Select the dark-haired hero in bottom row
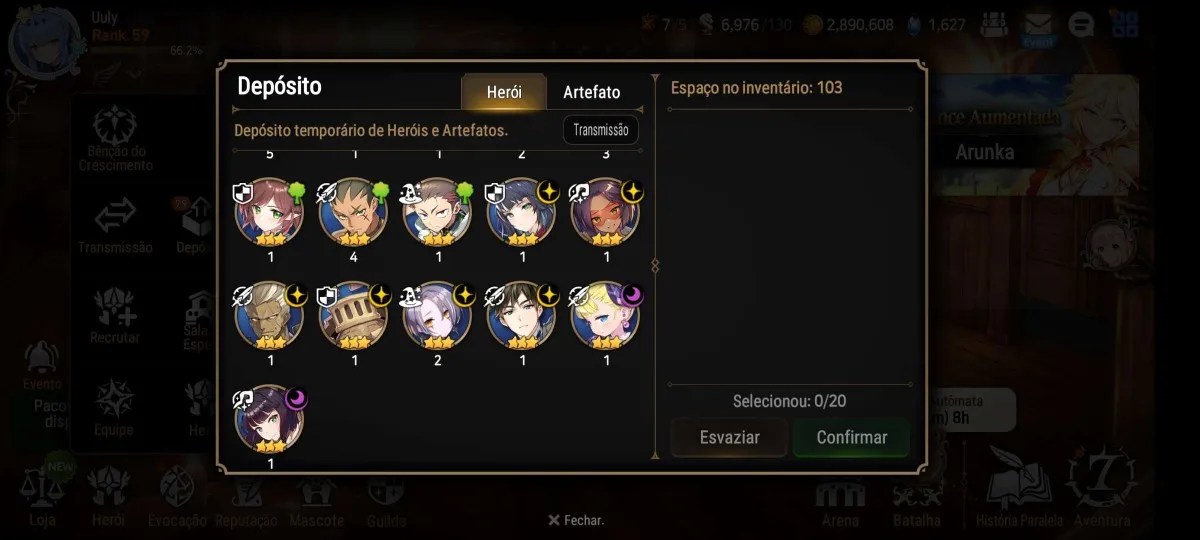The height and width of the screenshot is (540, 1200). pos(270,420)
